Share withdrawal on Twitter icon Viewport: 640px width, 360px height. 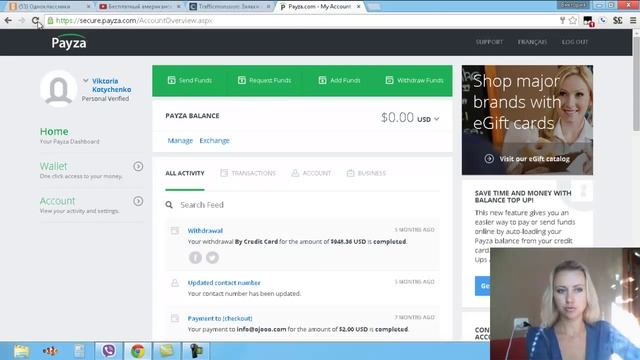(212, 258)
